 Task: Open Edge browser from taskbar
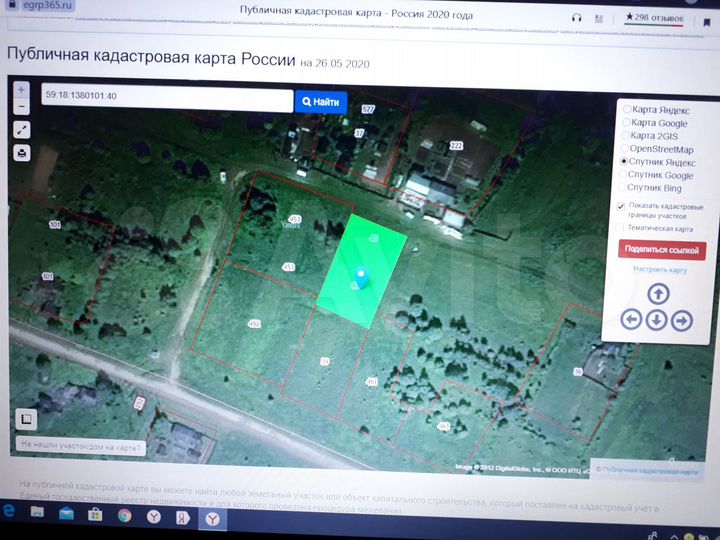(x=8, y=510)
